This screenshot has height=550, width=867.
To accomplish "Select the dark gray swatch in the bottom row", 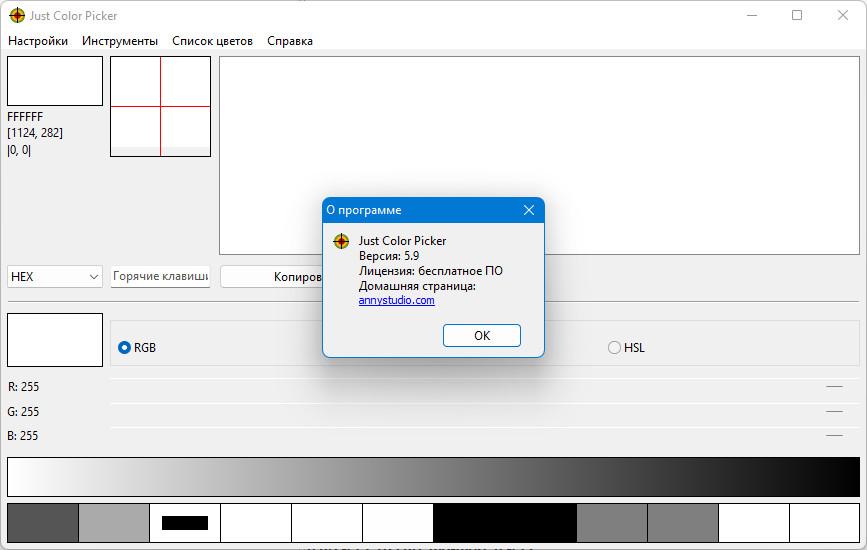I will pos(43,522).
